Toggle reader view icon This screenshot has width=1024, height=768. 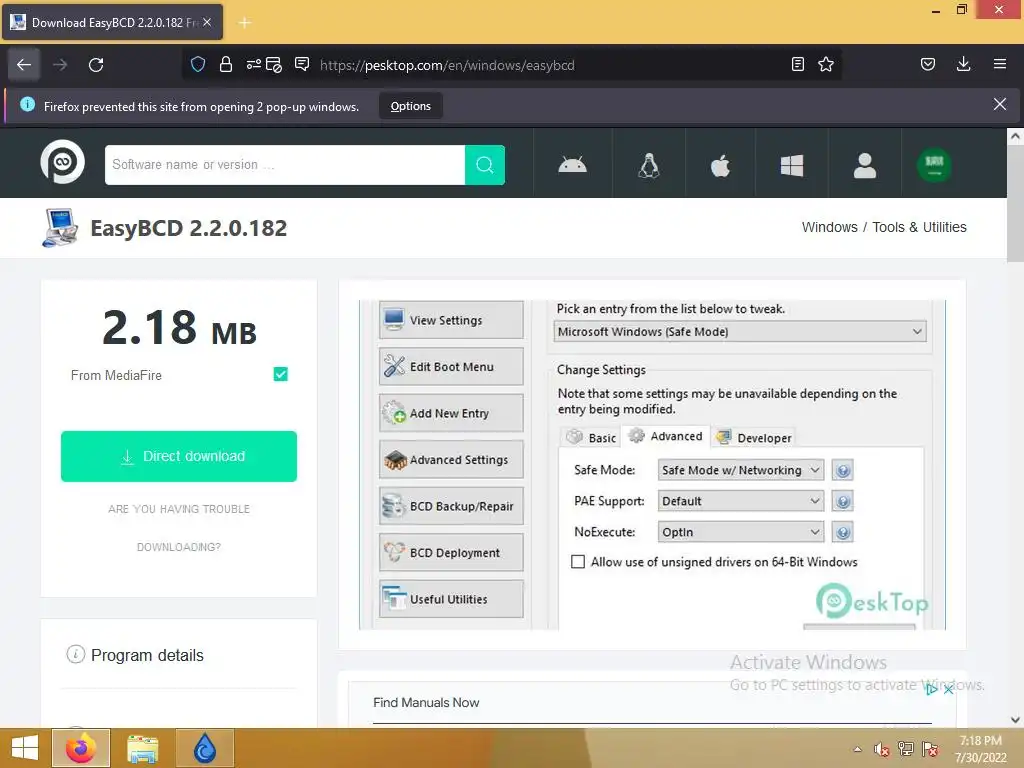797,64
